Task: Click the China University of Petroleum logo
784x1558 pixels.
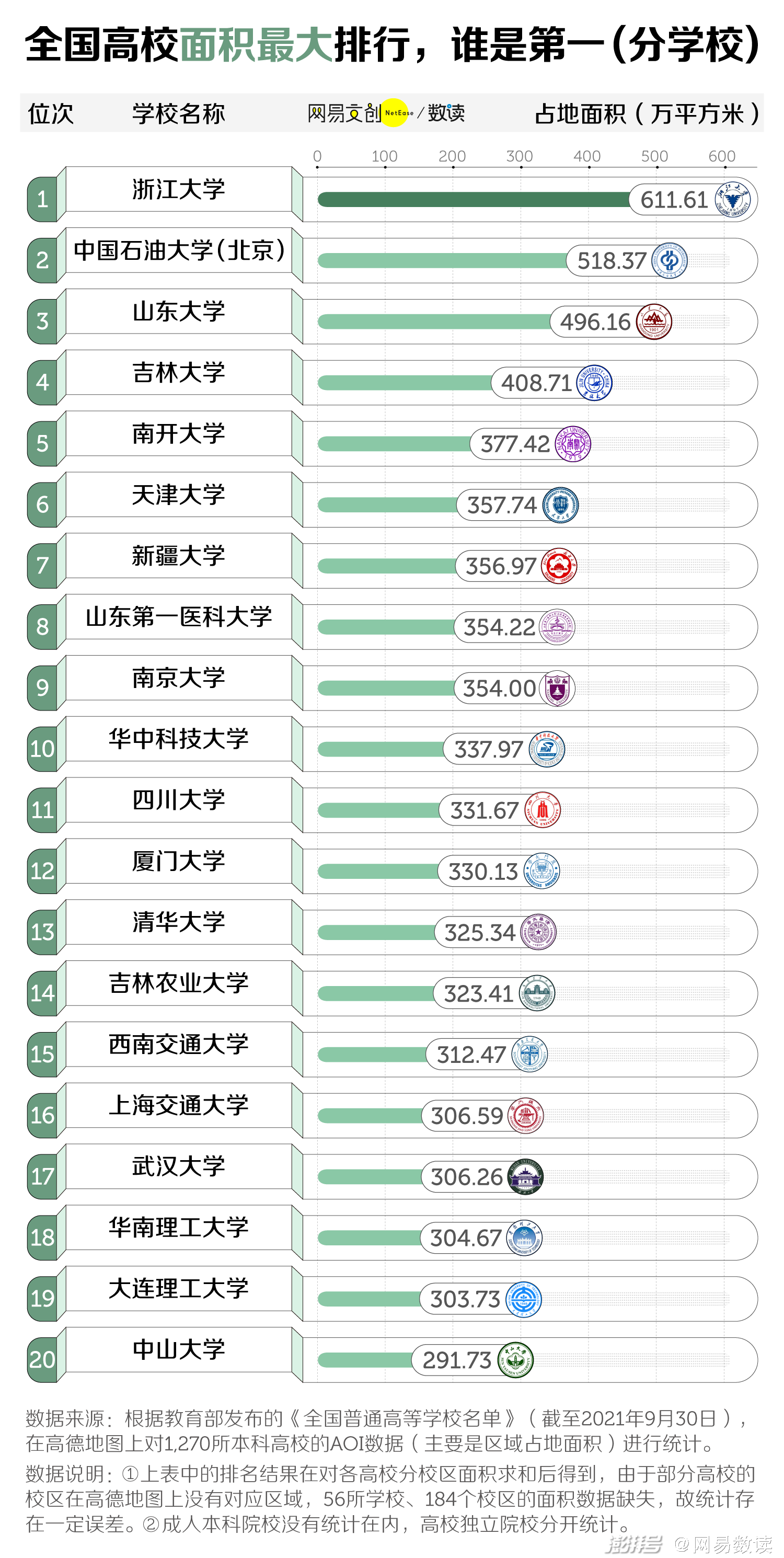Action: (669, 261)
